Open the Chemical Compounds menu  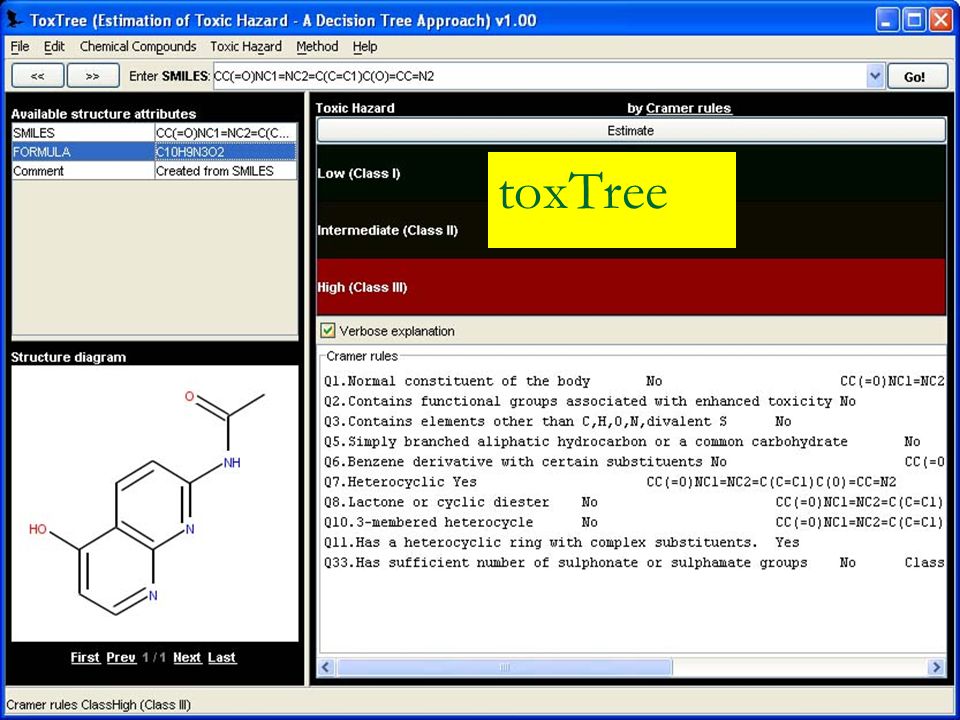[x=138, y=47]
